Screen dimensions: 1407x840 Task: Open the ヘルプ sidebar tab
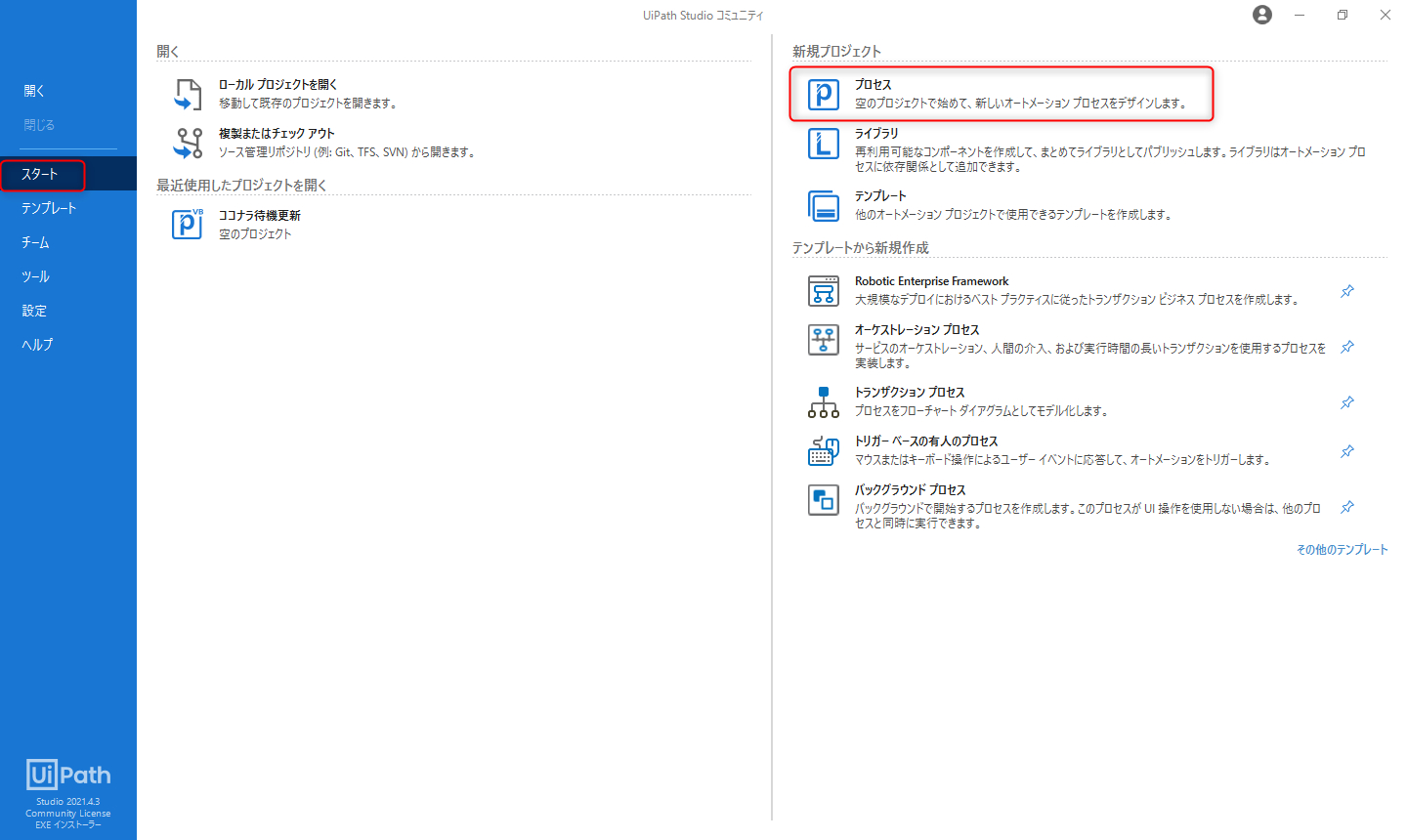pos(68,345)
